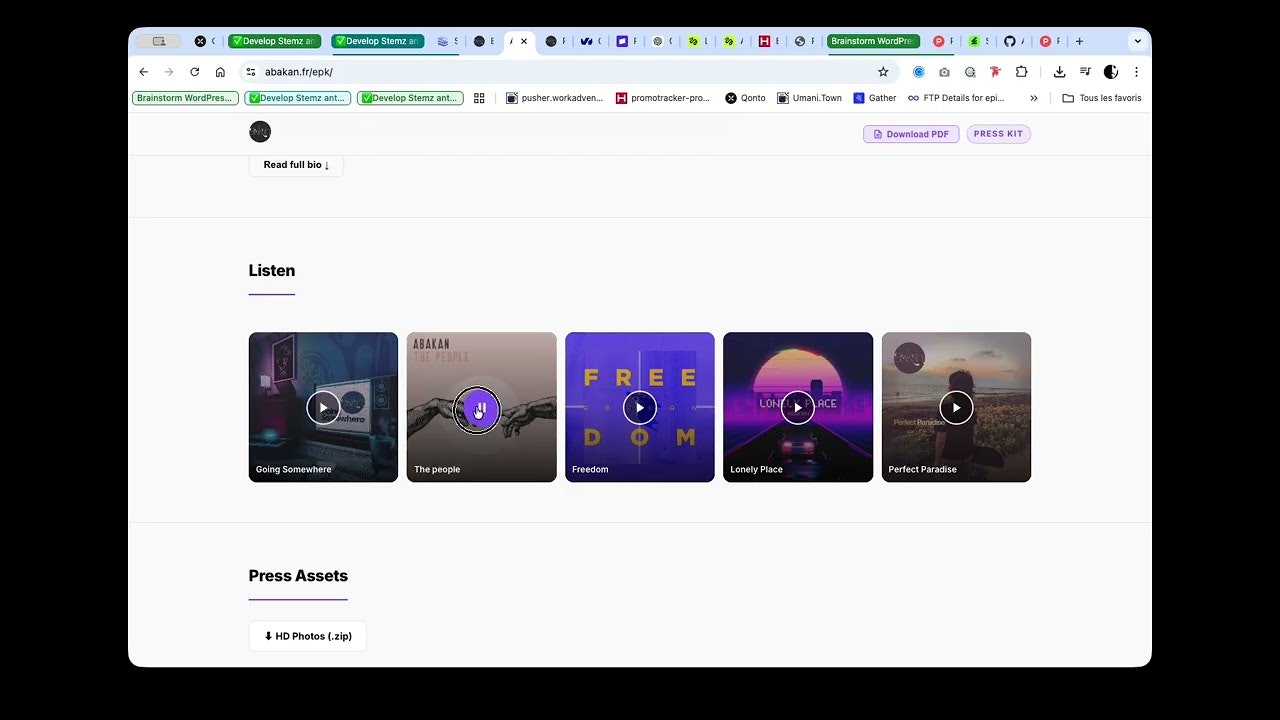This screenshot has height=720, width=1280.
Task: Open the Qonto bookmark
Action: point(745,98)
